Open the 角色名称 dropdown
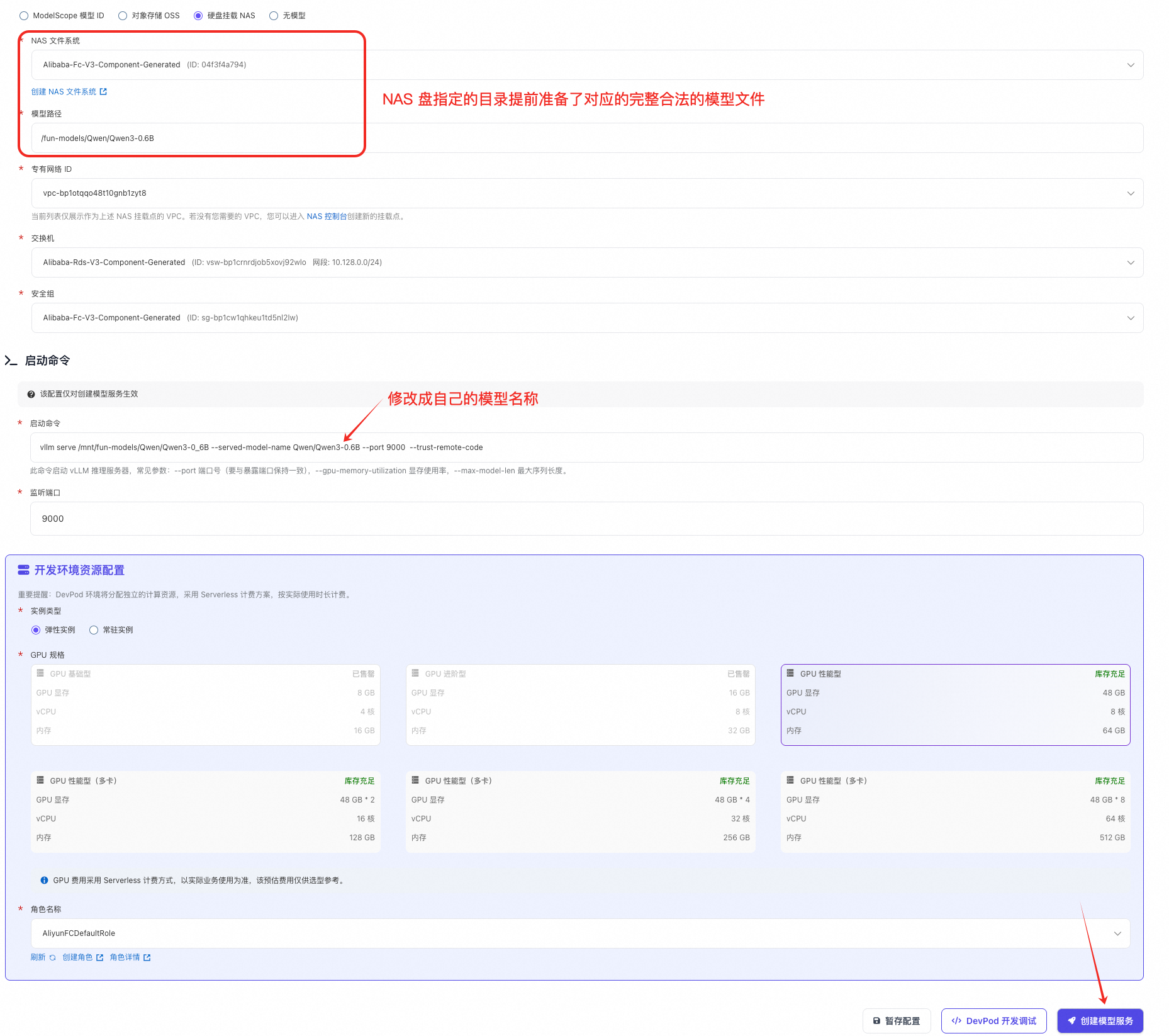 tap(580, 933)
